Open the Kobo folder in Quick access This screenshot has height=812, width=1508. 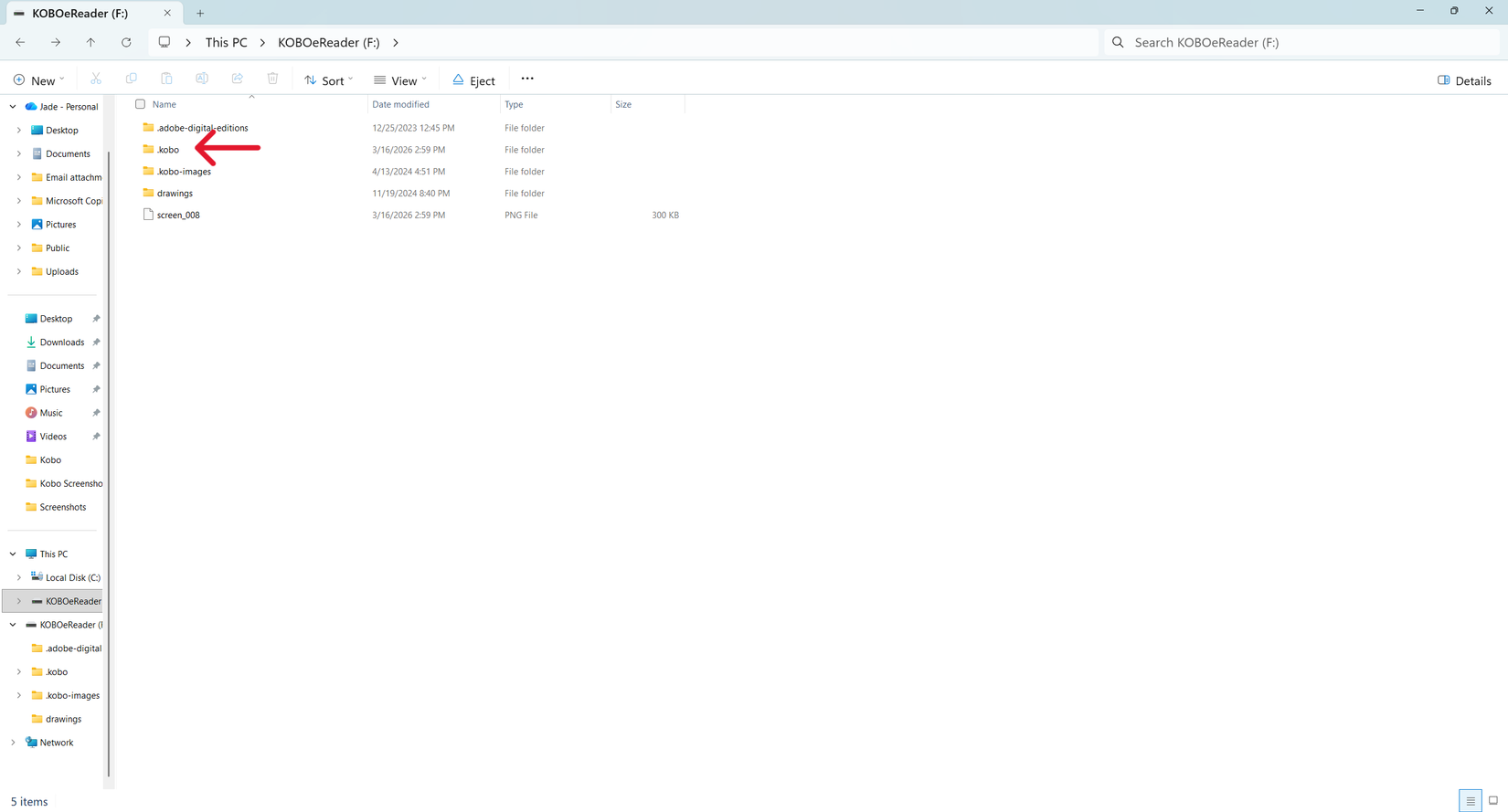(44, 460)
